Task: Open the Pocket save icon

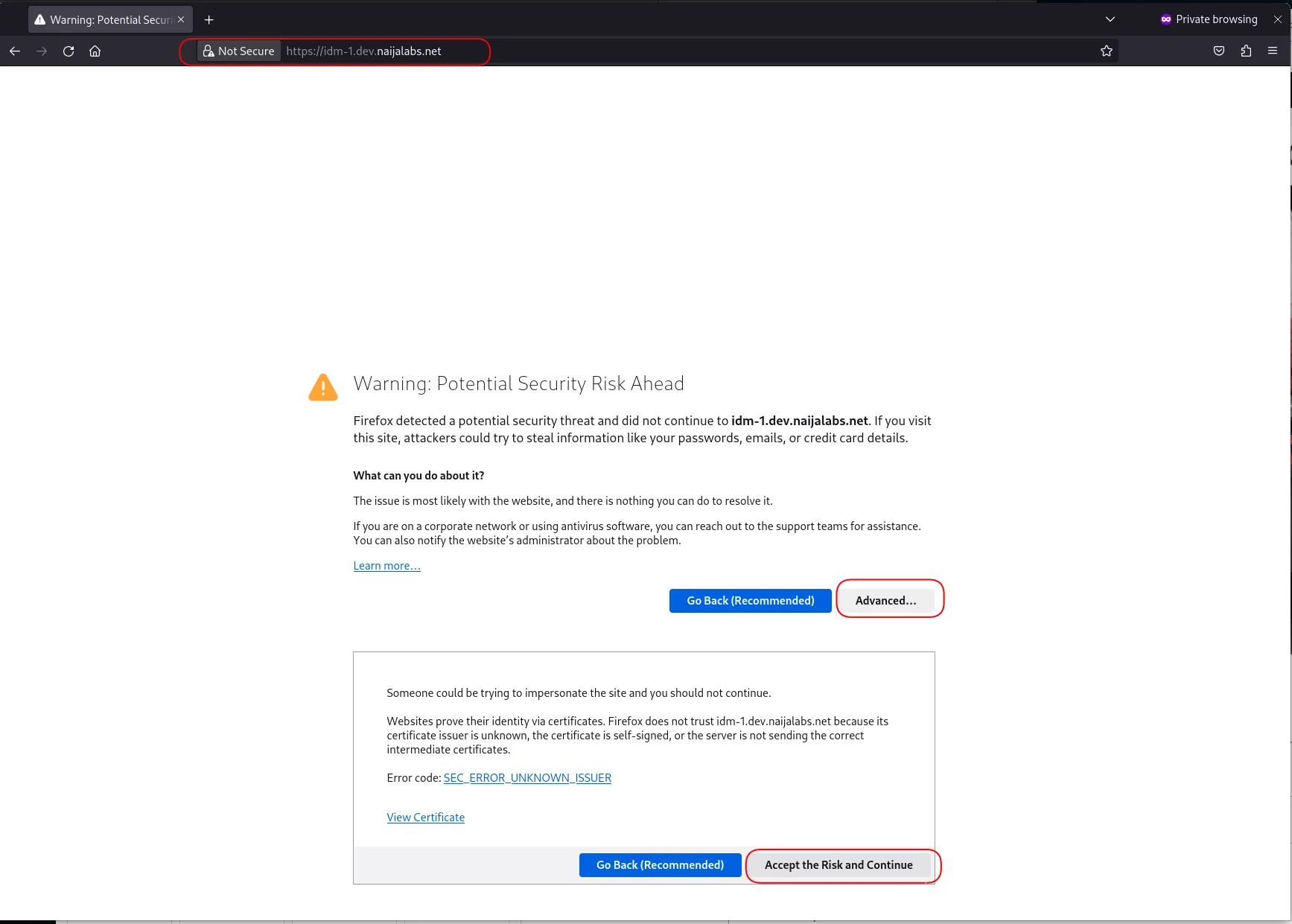Action: pos(1219,51)
